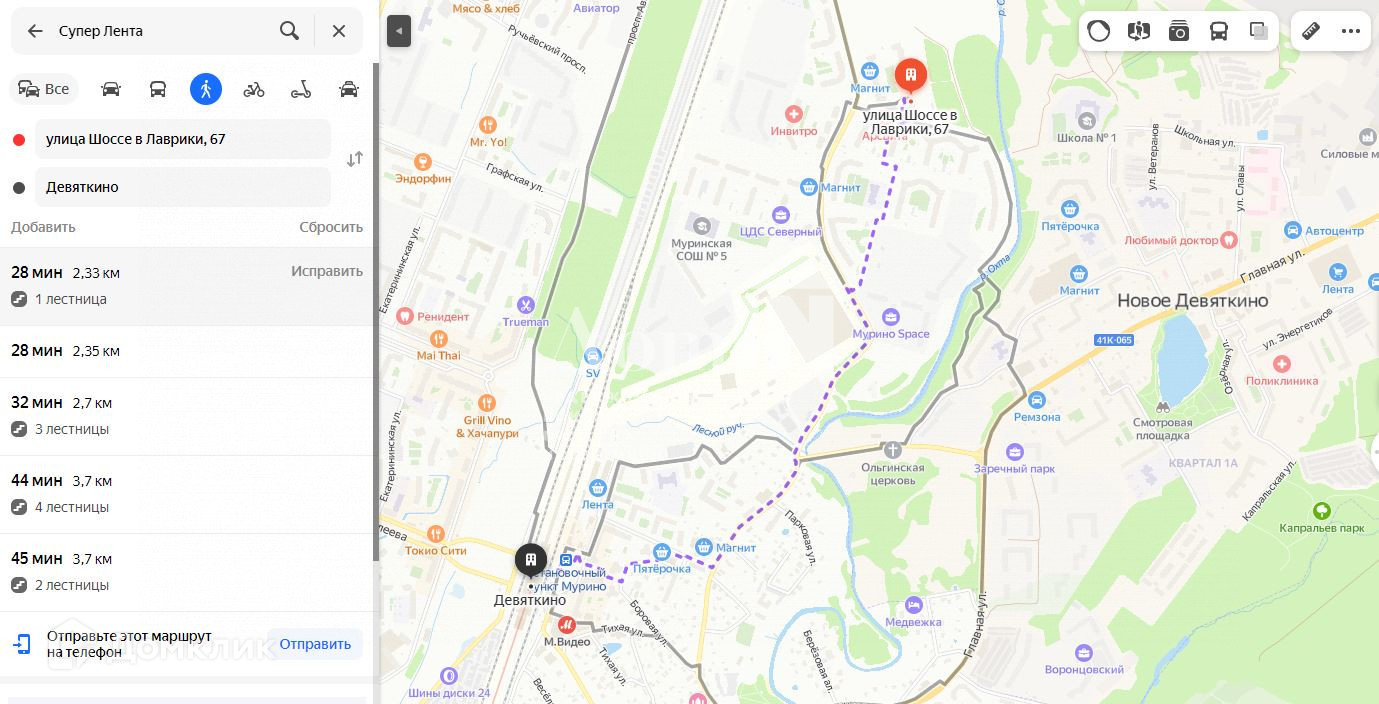Click the "Сбросить" link
The image size is (1379, 704).
pos(331,227)
